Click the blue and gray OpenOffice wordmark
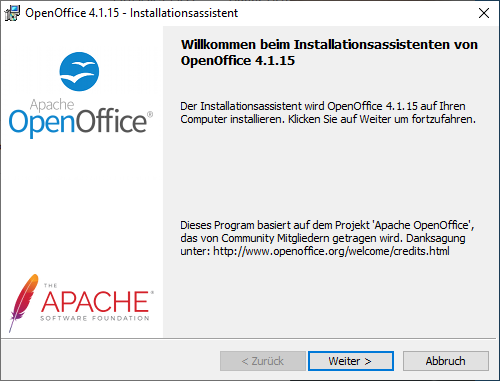 (80, 122)
